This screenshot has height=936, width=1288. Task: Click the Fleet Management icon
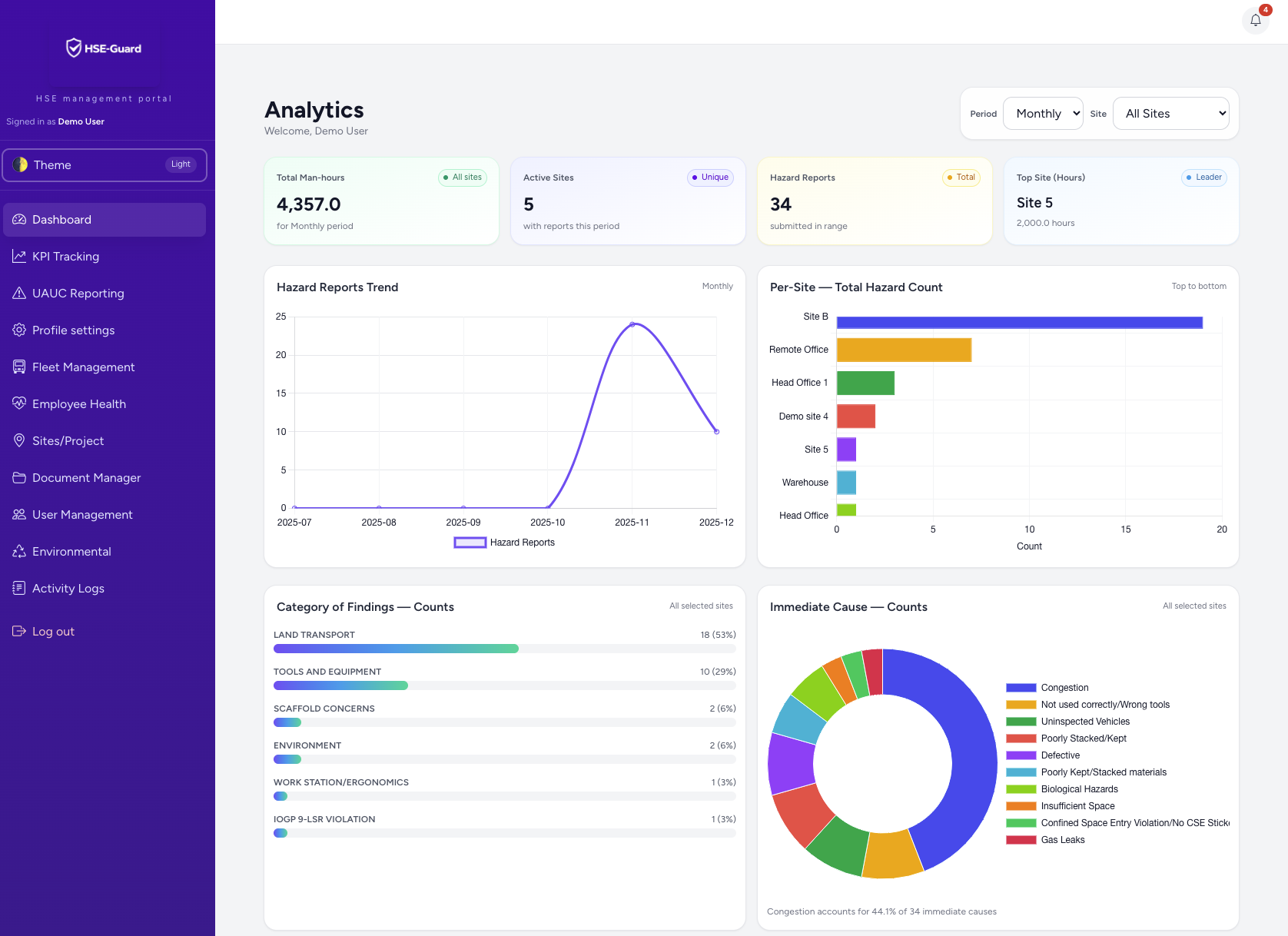point(19,367)
